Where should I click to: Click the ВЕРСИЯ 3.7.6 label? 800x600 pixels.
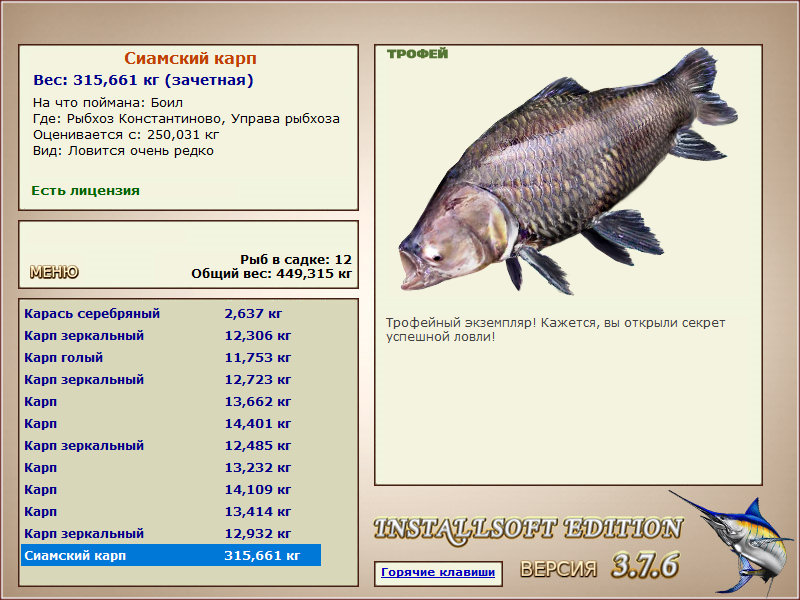599,566
